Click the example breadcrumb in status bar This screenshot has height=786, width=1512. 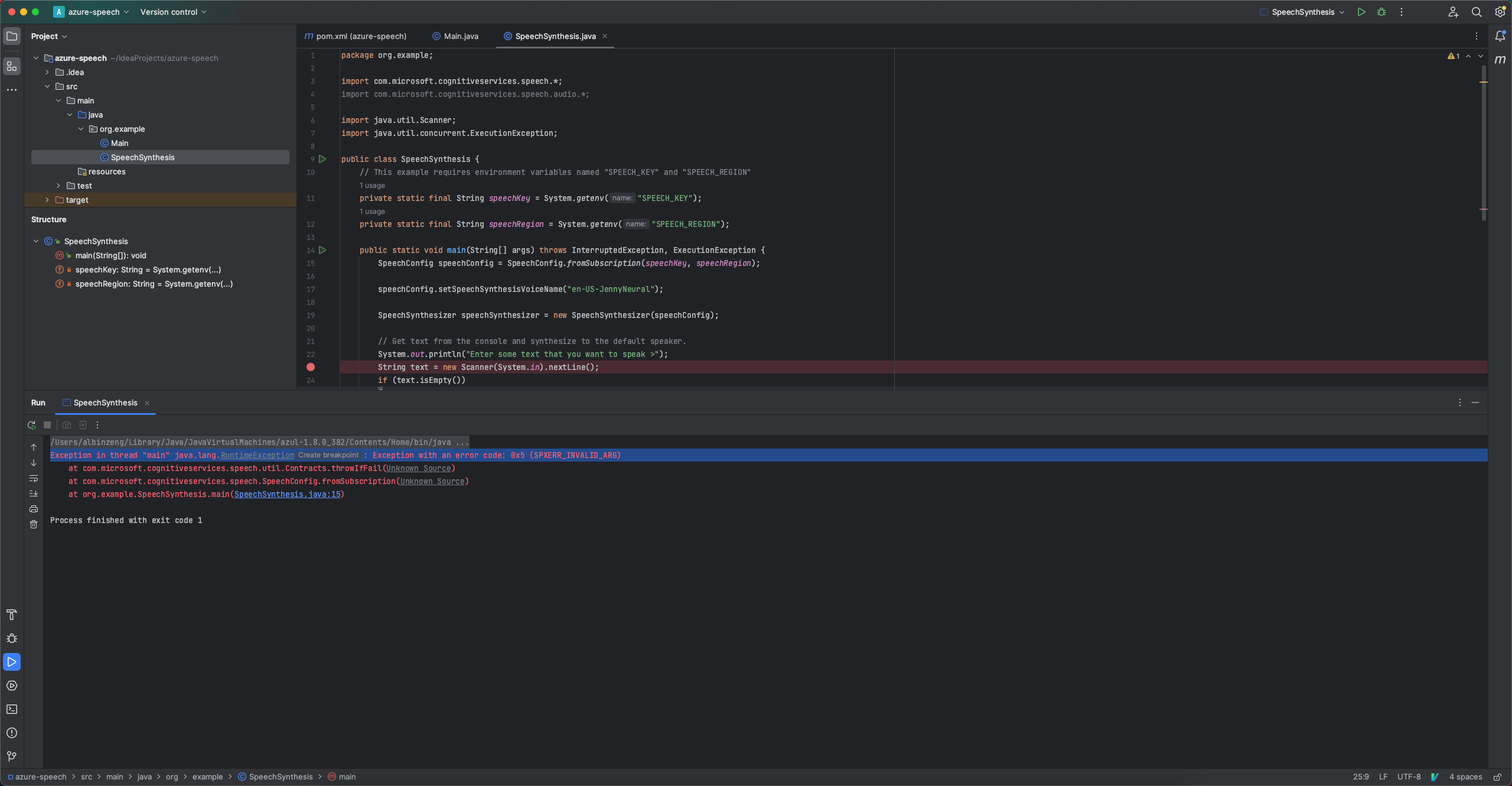pos(208,777)
